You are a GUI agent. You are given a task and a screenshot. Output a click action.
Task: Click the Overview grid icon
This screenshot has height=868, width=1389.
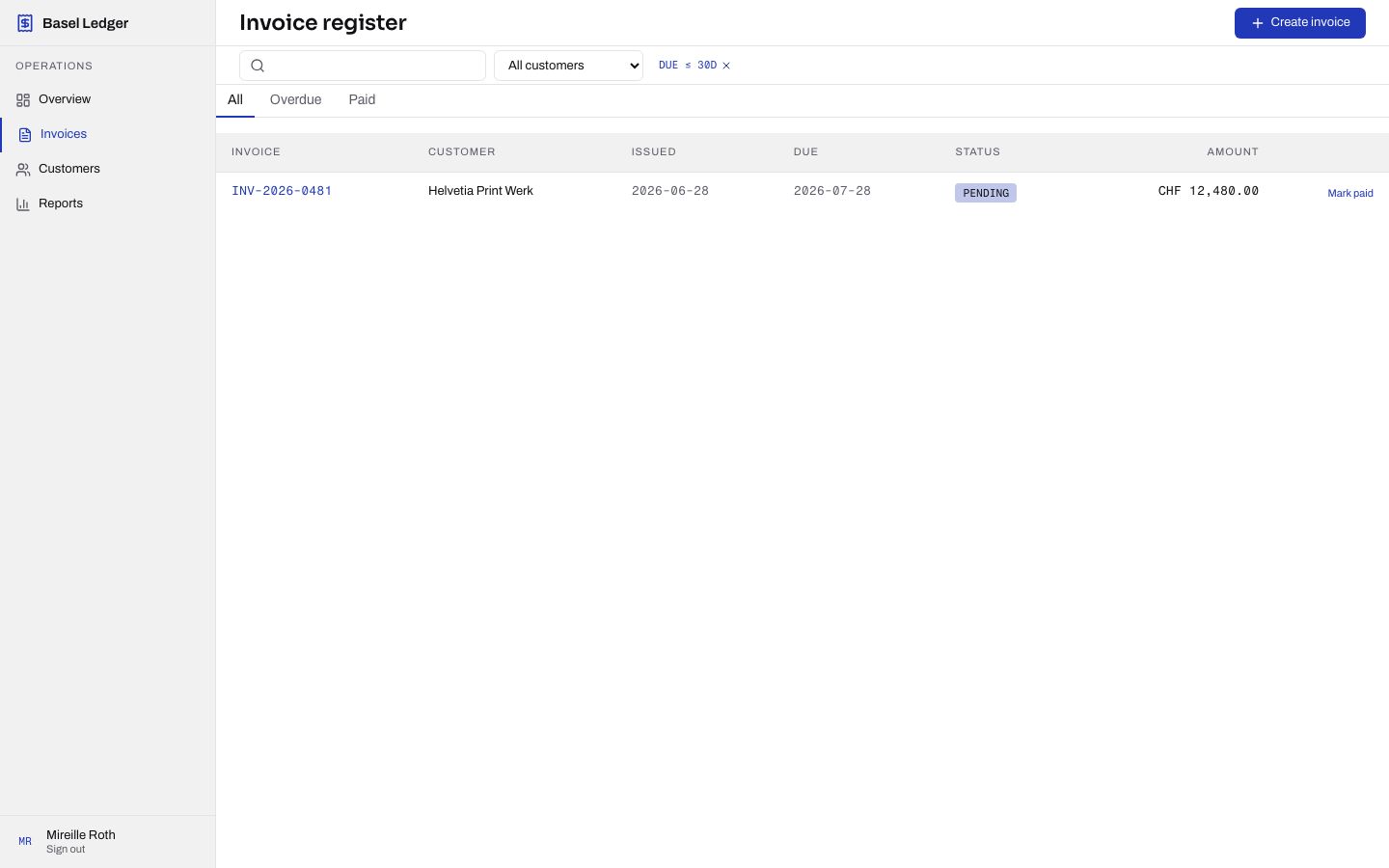(23, 99)
